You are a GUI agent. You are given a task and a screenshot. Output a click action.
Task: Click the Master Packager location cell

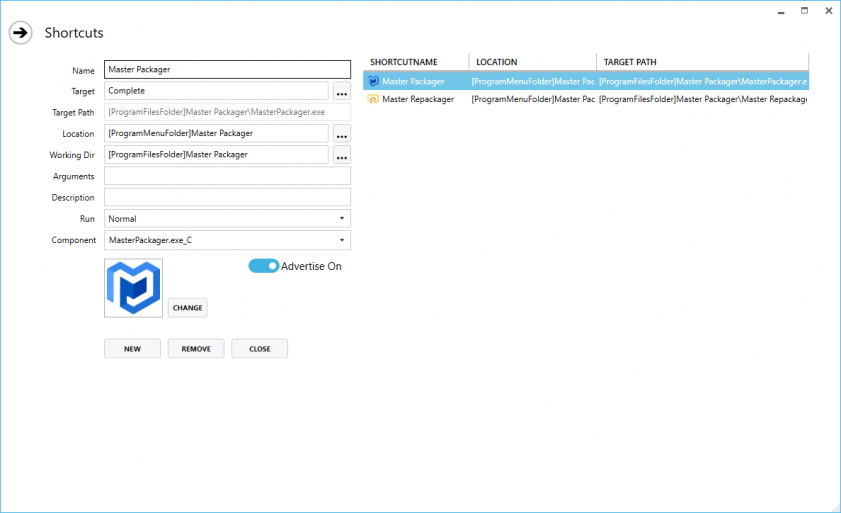pyautogui.click(x=533, y=82)
